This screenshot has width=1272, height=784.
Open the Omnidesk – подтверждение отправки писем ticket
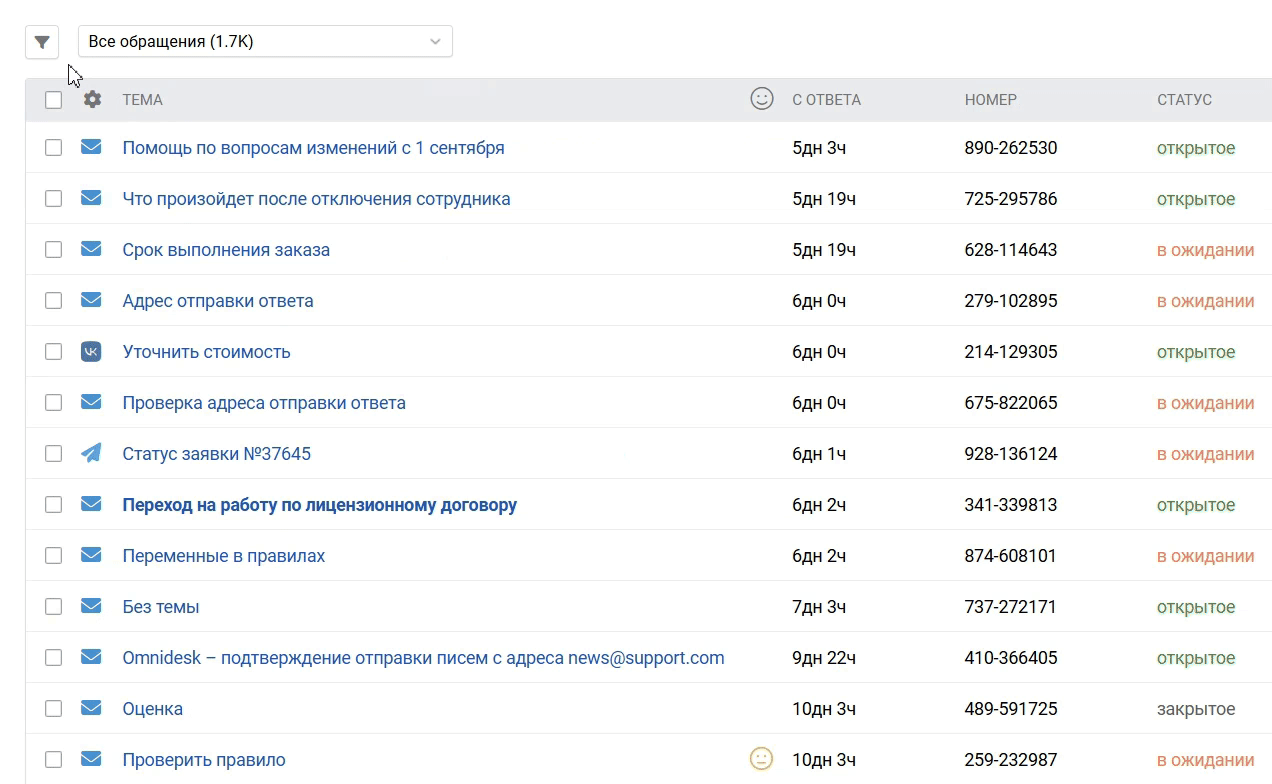[x=423, y=658]
